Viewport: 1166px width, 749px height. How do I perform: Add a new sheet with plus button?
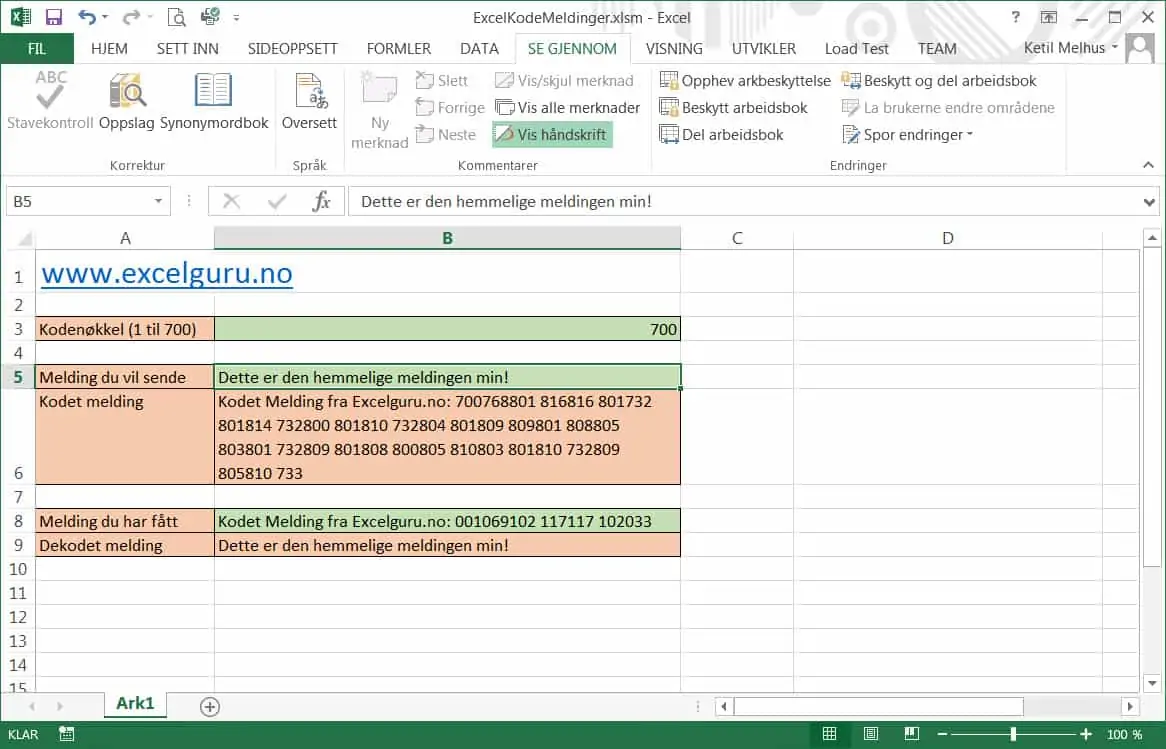coord(210,707)
